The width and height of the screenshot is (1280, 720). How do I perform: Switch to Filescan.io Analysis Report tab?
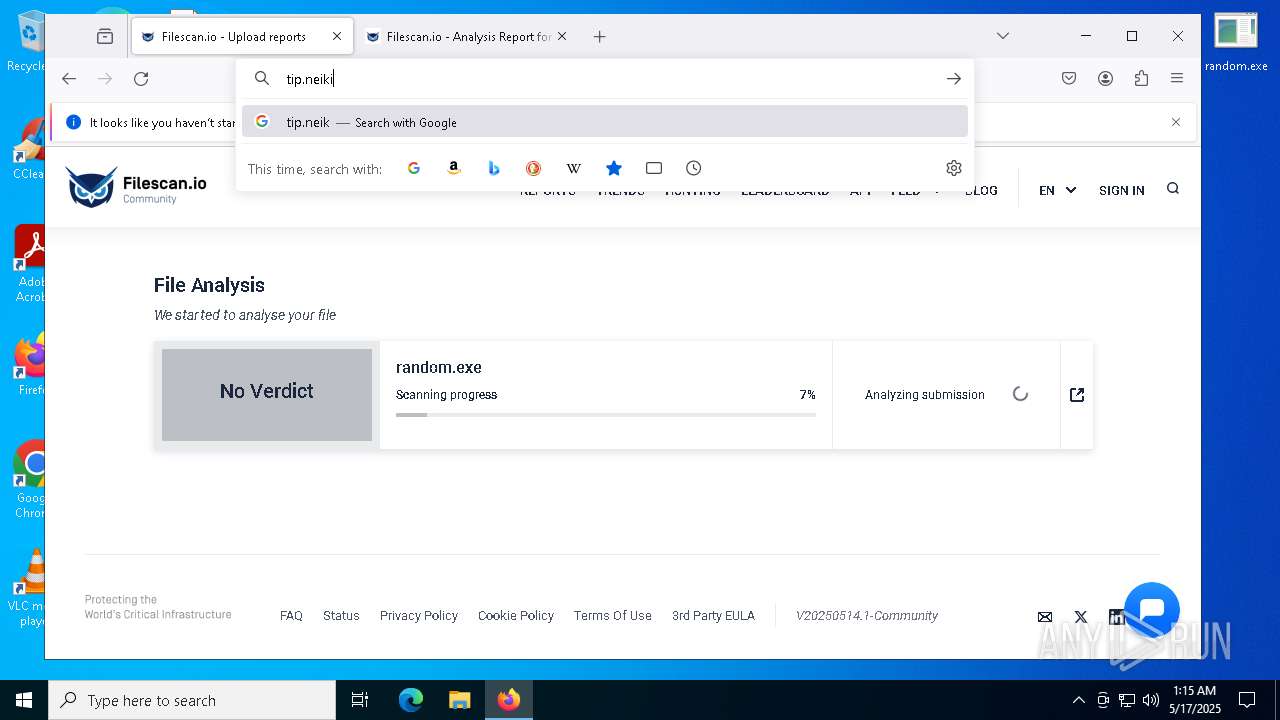pyautogui.click(x=466, y=36)
